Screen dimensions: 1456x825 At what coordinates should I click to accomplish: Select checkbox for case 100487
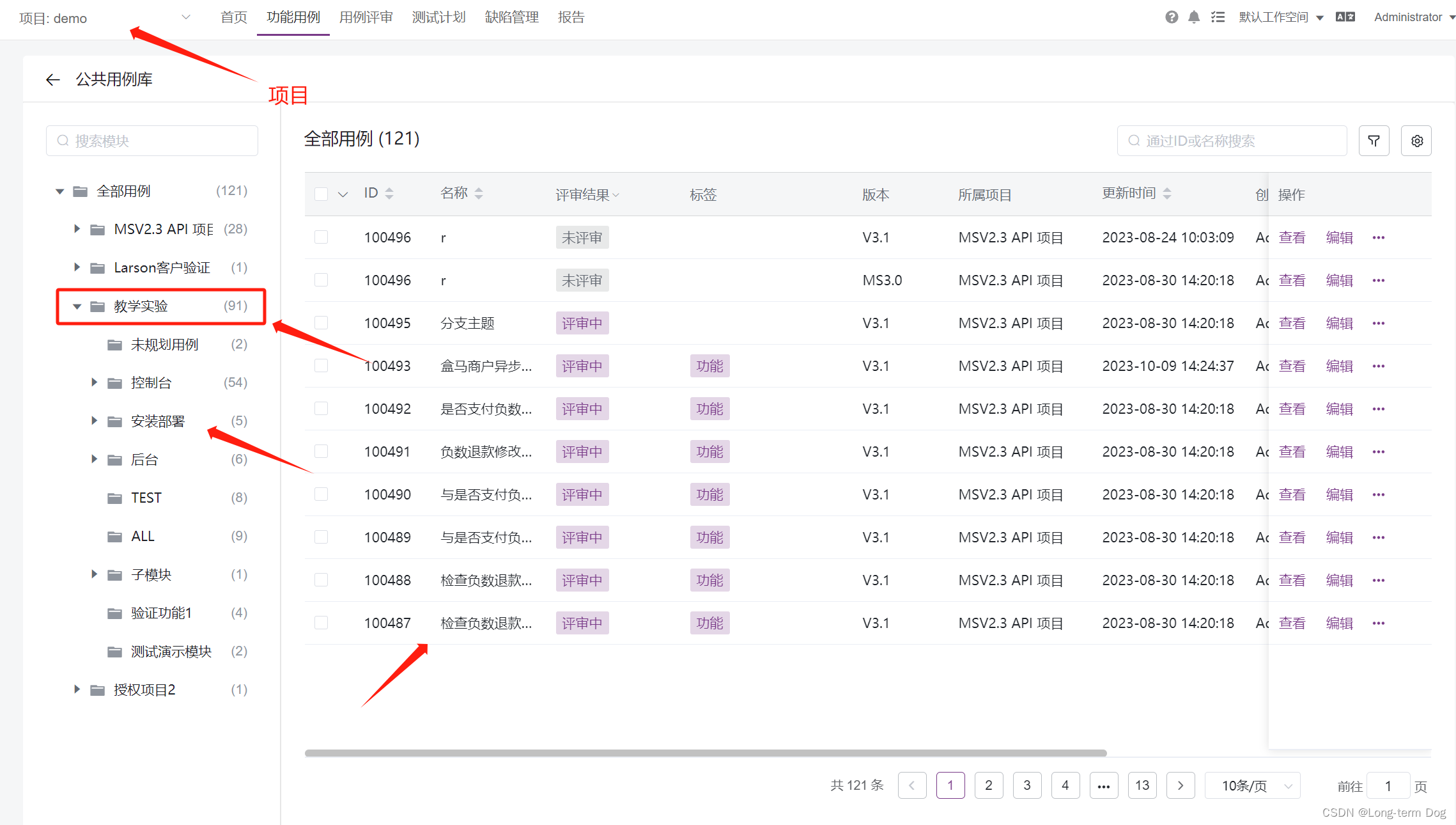click(x=321, y=623)
